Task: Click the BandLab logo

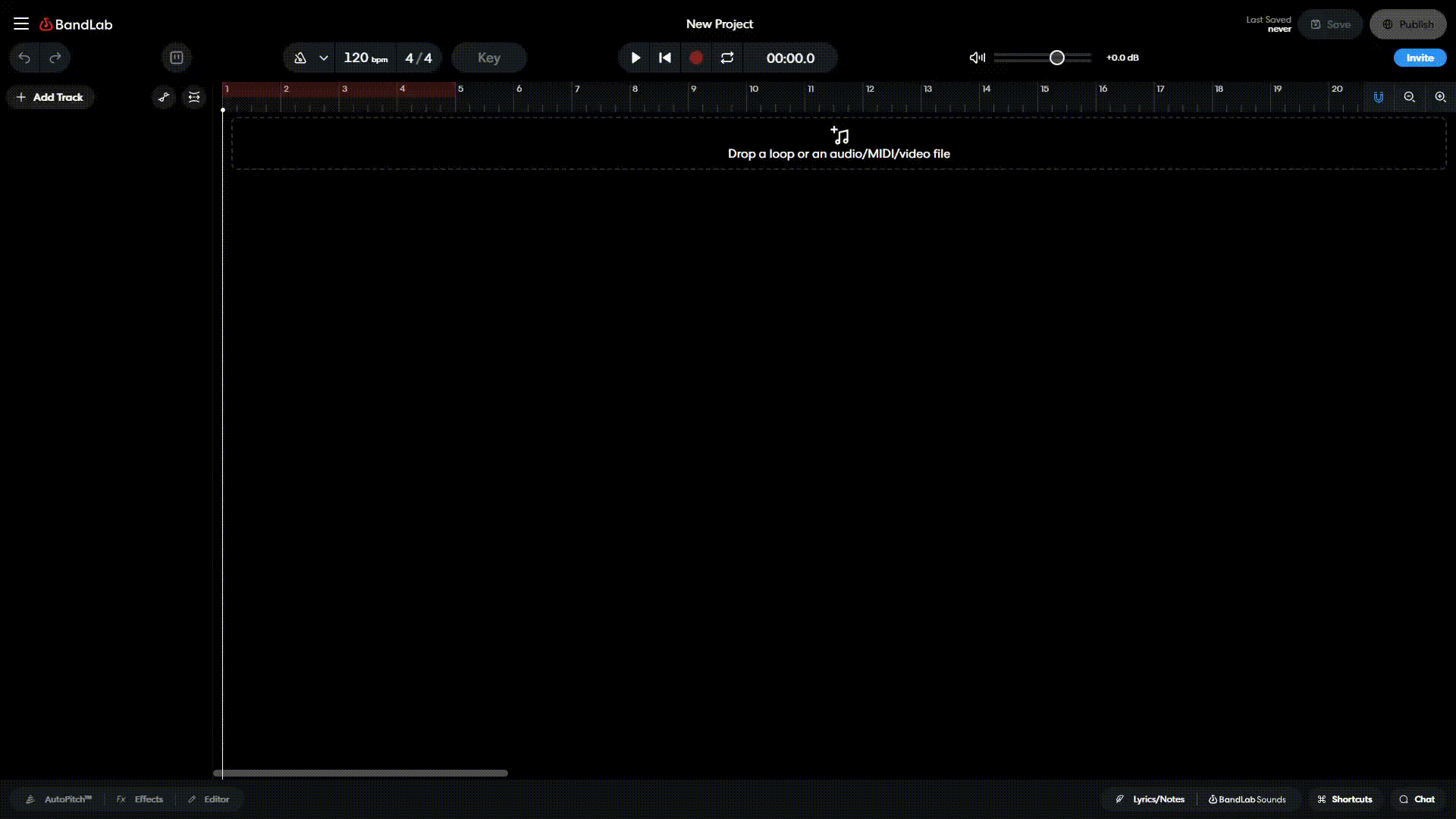Action: click(x=76, y=24)
